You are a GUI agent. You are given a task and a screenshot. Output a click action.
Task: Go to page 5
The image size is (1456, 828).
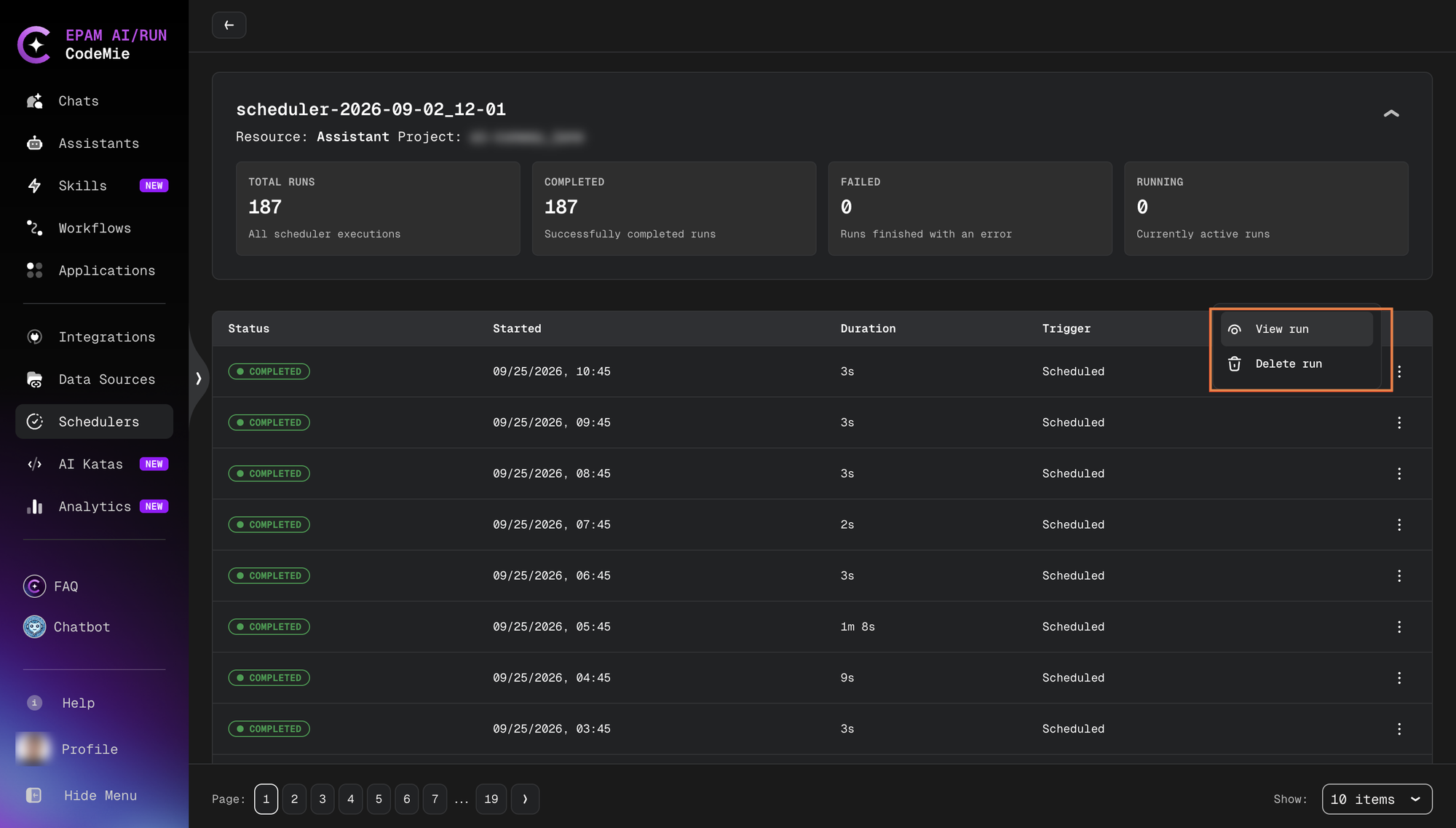[x=379, y=799]
